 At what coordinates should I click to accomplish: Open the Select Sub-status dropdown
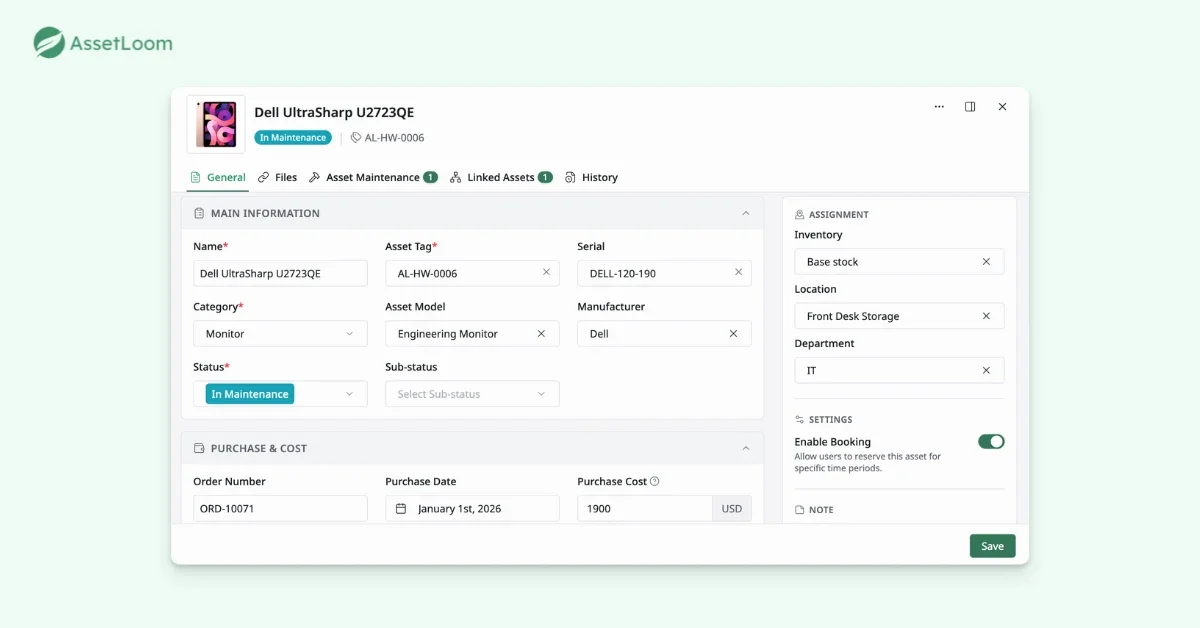[x=472, y=394]
